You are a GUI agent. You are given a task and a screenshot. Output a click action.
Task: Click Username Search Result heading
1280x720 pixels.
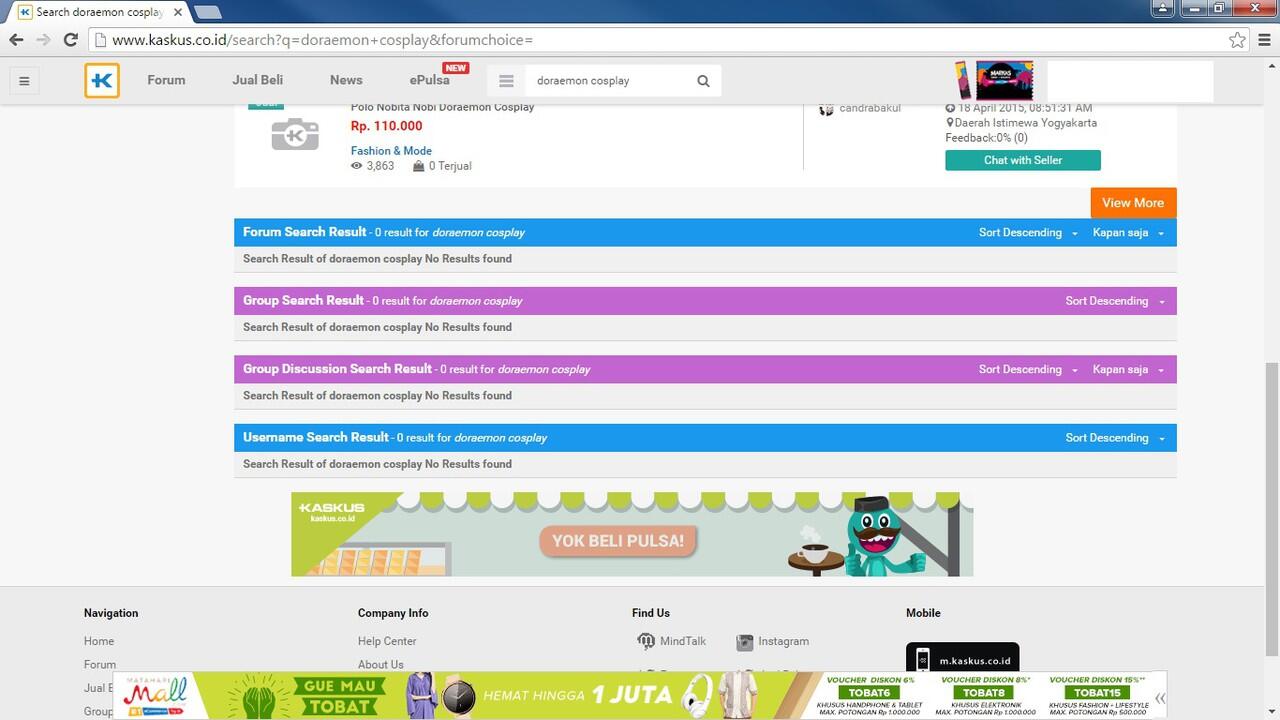(315, 437)
